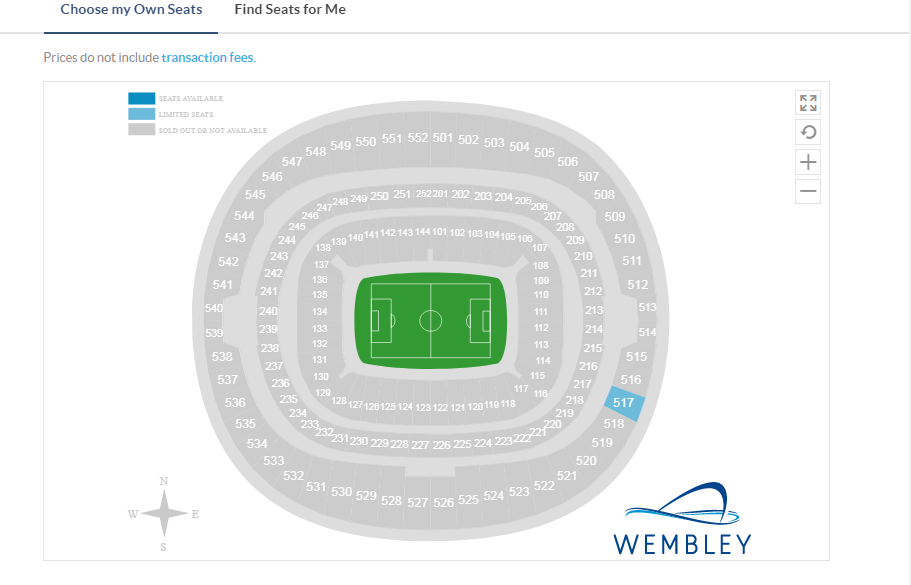Reset the seat map view

(808, 132)
